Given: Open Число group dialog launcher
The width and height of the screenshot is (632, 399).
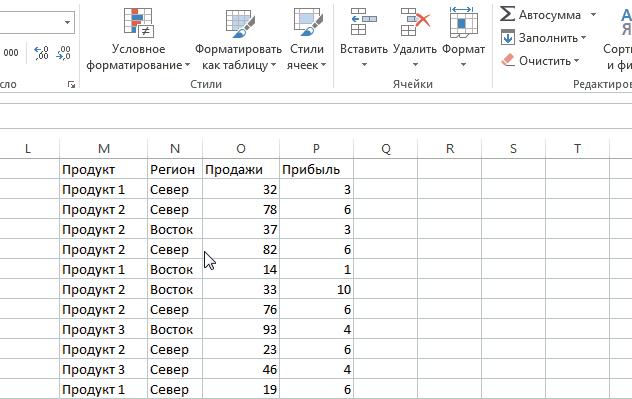Looking at the screenshot, I should [x=71, y=84].
